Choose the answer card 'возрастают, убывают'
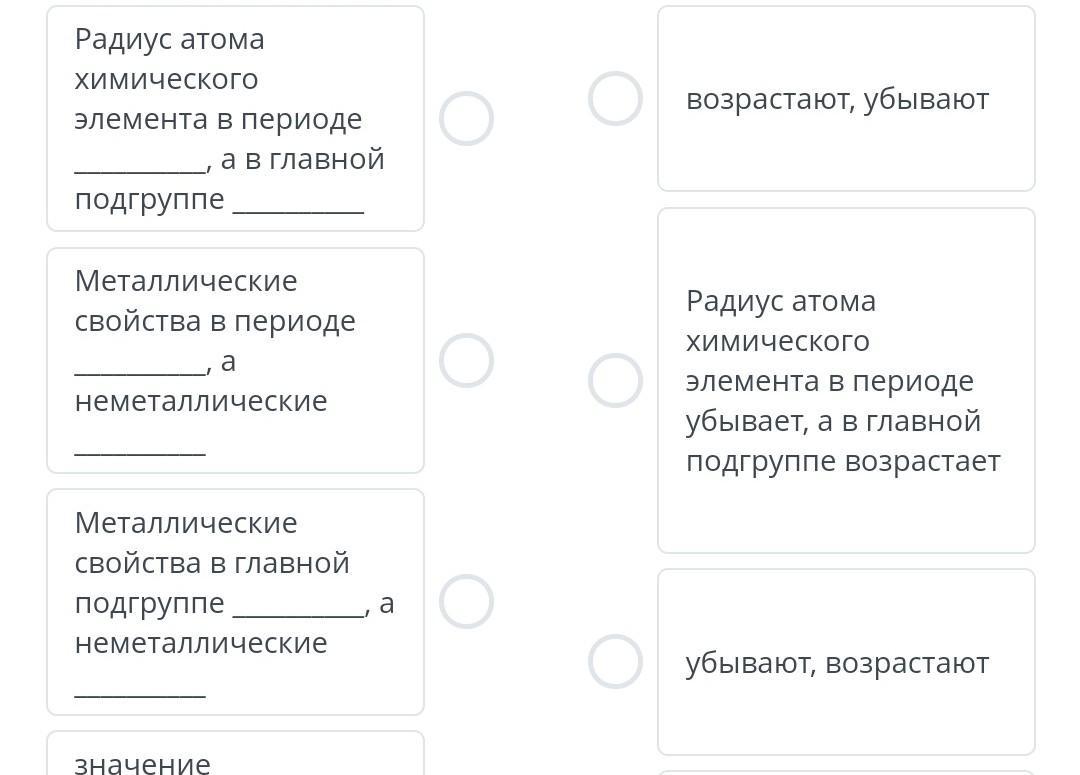Screen dimensions: 1080x775 [x=846, y=98]
